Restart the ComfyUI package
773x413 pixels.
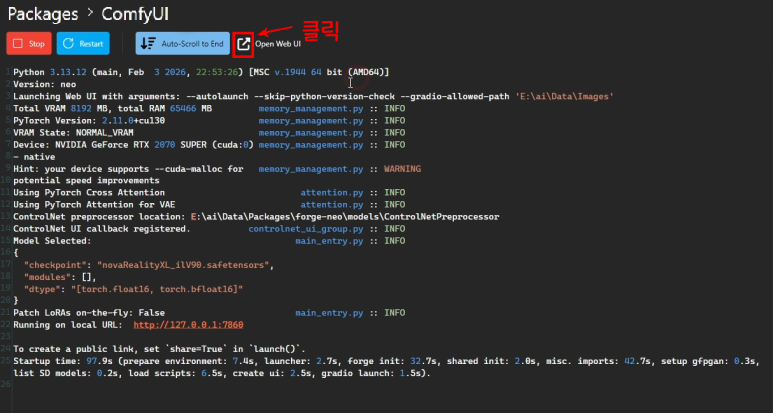pos(83,43)
